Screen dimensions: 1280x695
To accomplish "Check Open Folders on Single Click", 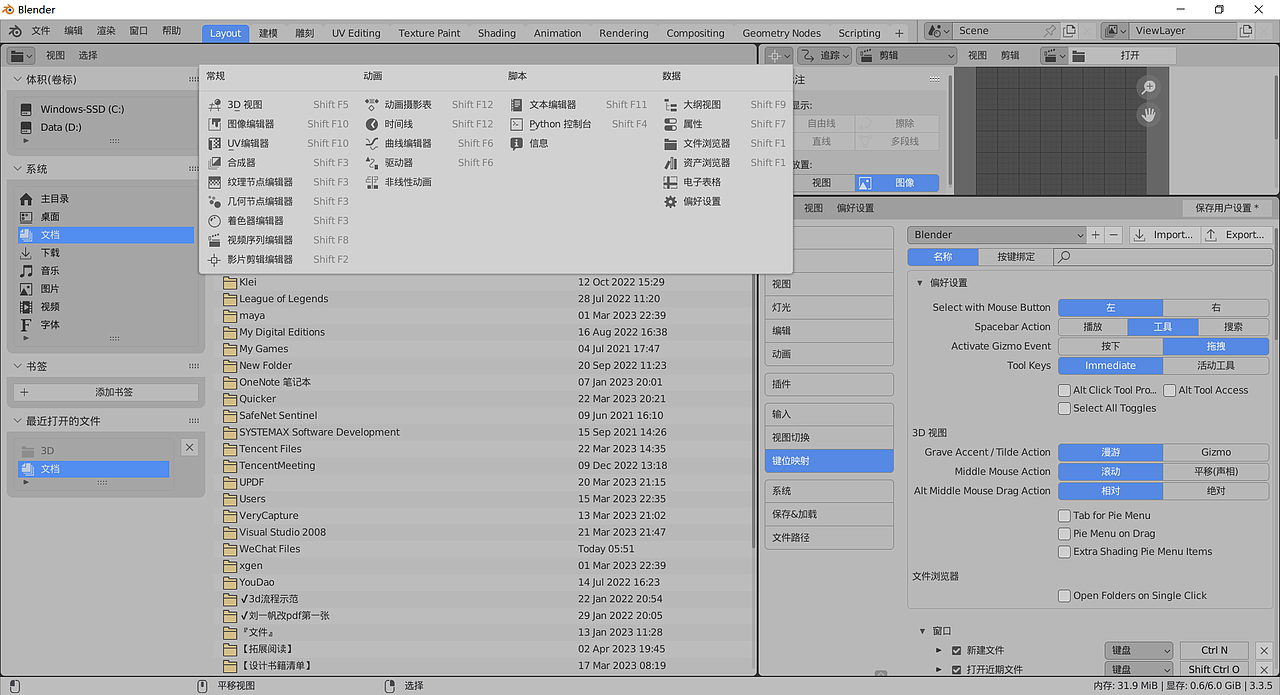I will pyautogui.click(x=1066, y=594).
